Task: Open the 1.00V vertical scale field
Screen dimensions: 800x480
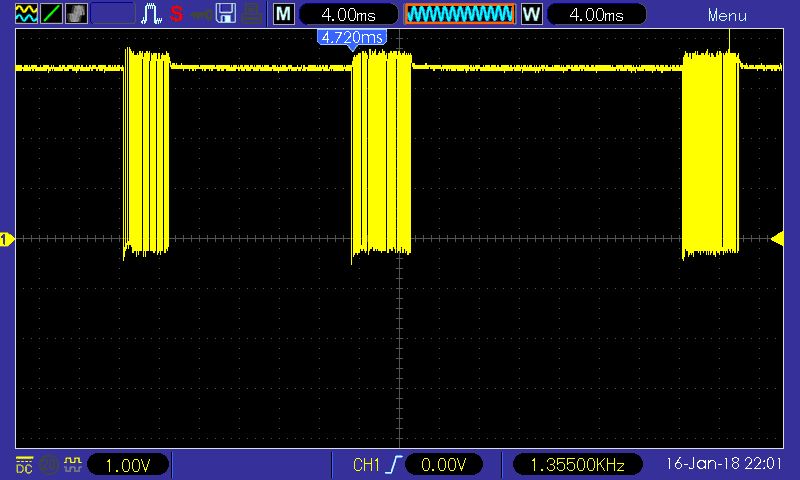Action: point(128,465)
